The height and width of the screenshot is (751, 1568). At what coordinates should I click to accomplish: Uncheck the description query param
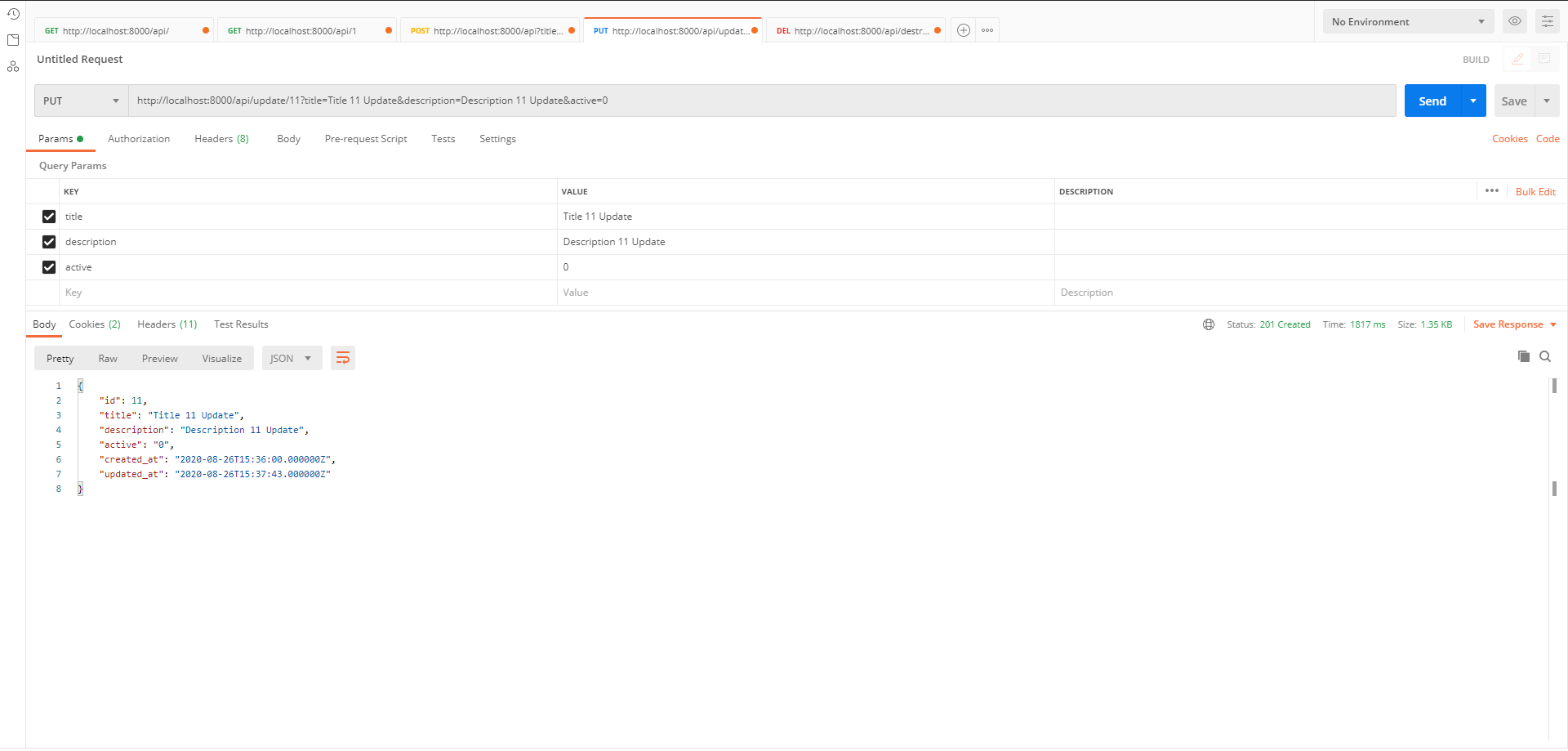tap(49, 242)
